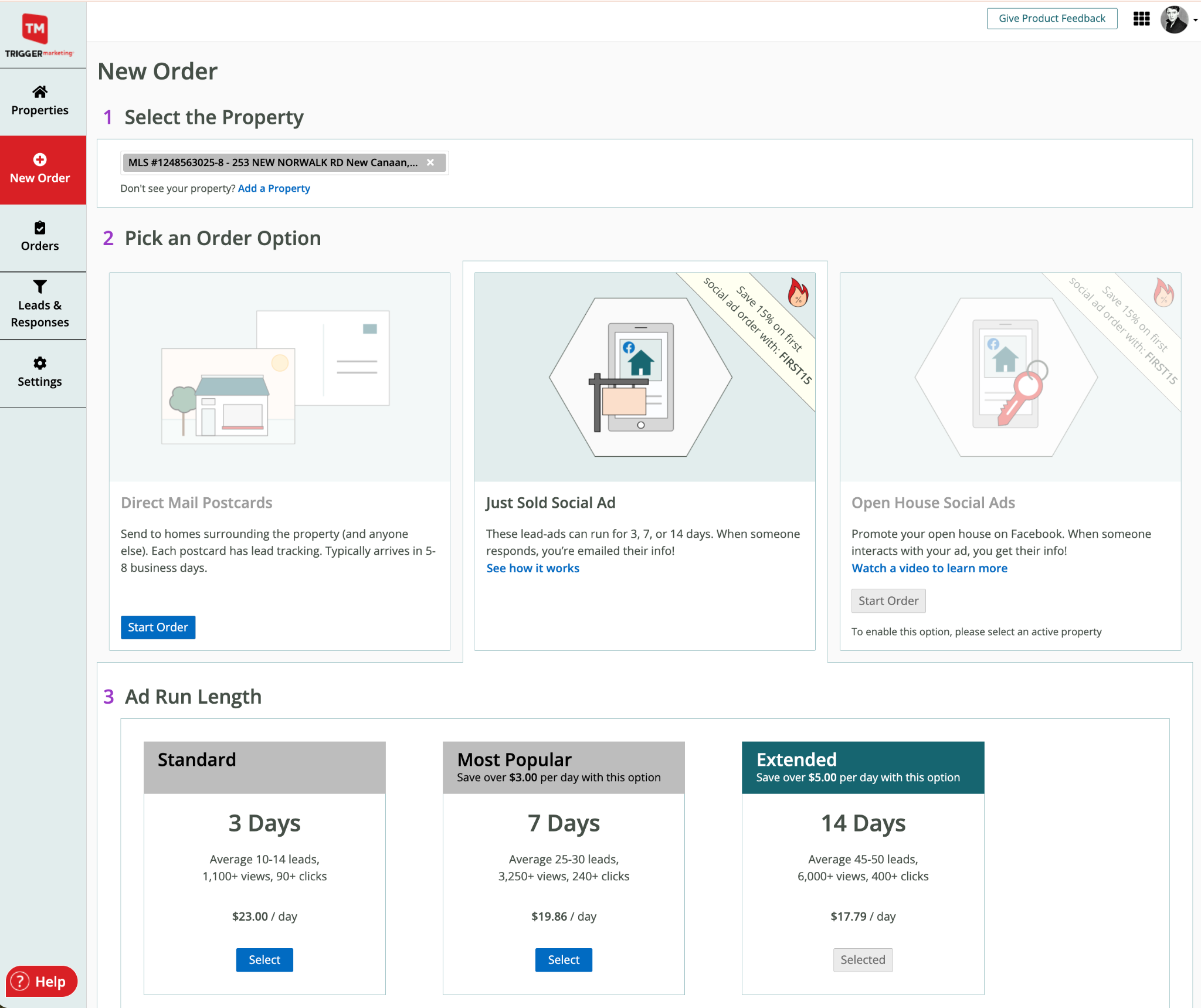Open Properties house icon in sidebar

(x=40, y=91)
